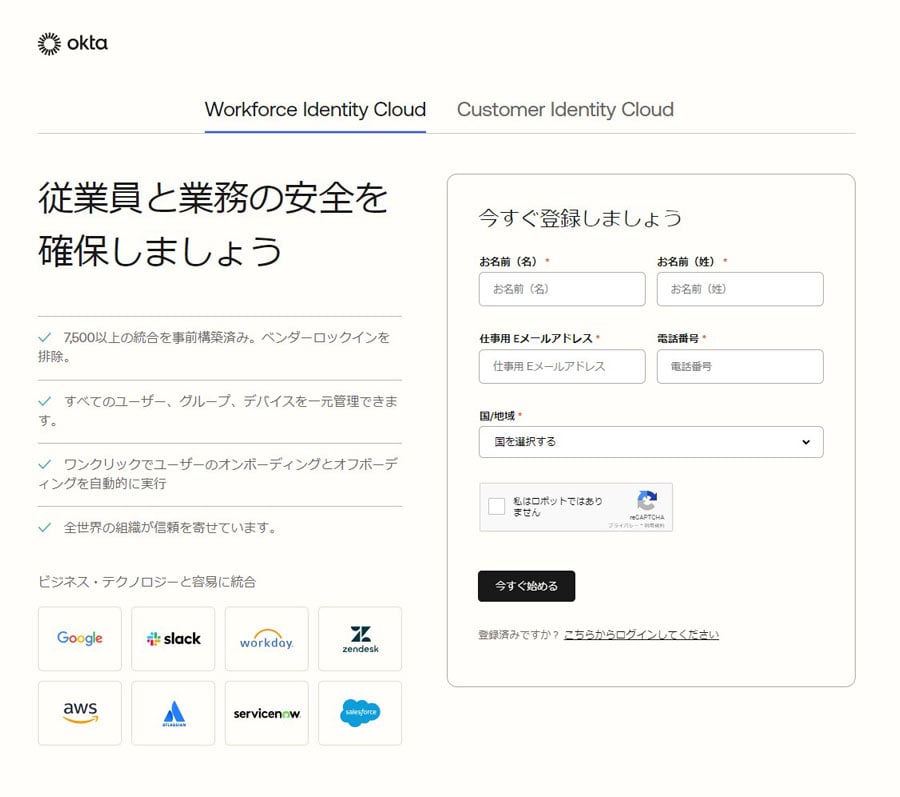900x797 pixels.
Task: Open the Google integration tile
Action: [x=80, y=639]
